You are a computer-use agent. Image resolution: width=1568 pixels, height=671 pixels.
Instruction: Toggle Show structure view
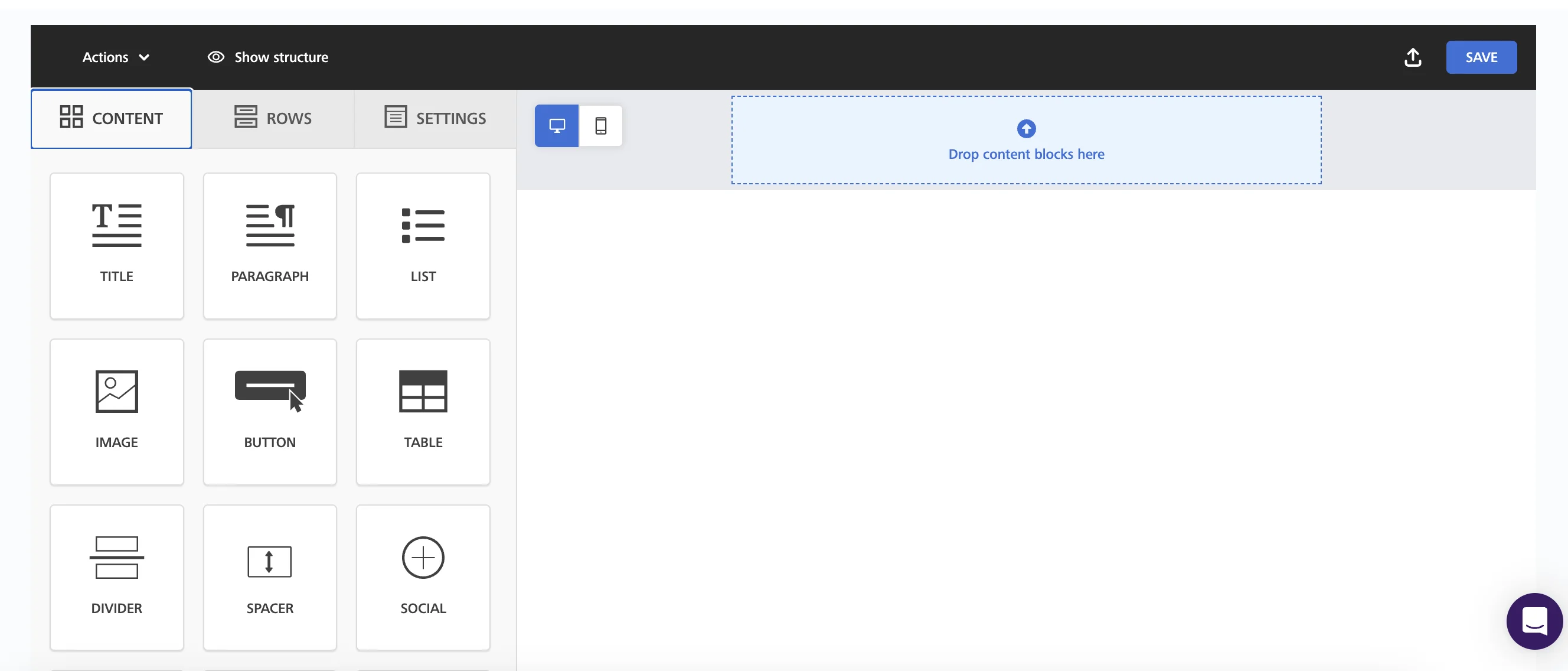(268, 57)
